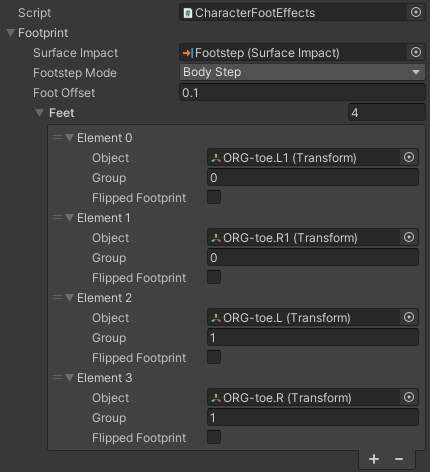Open object picker for ORG-toe.L1 transform
The height and width of the screenshot is (472, 430).
(409, 157)
